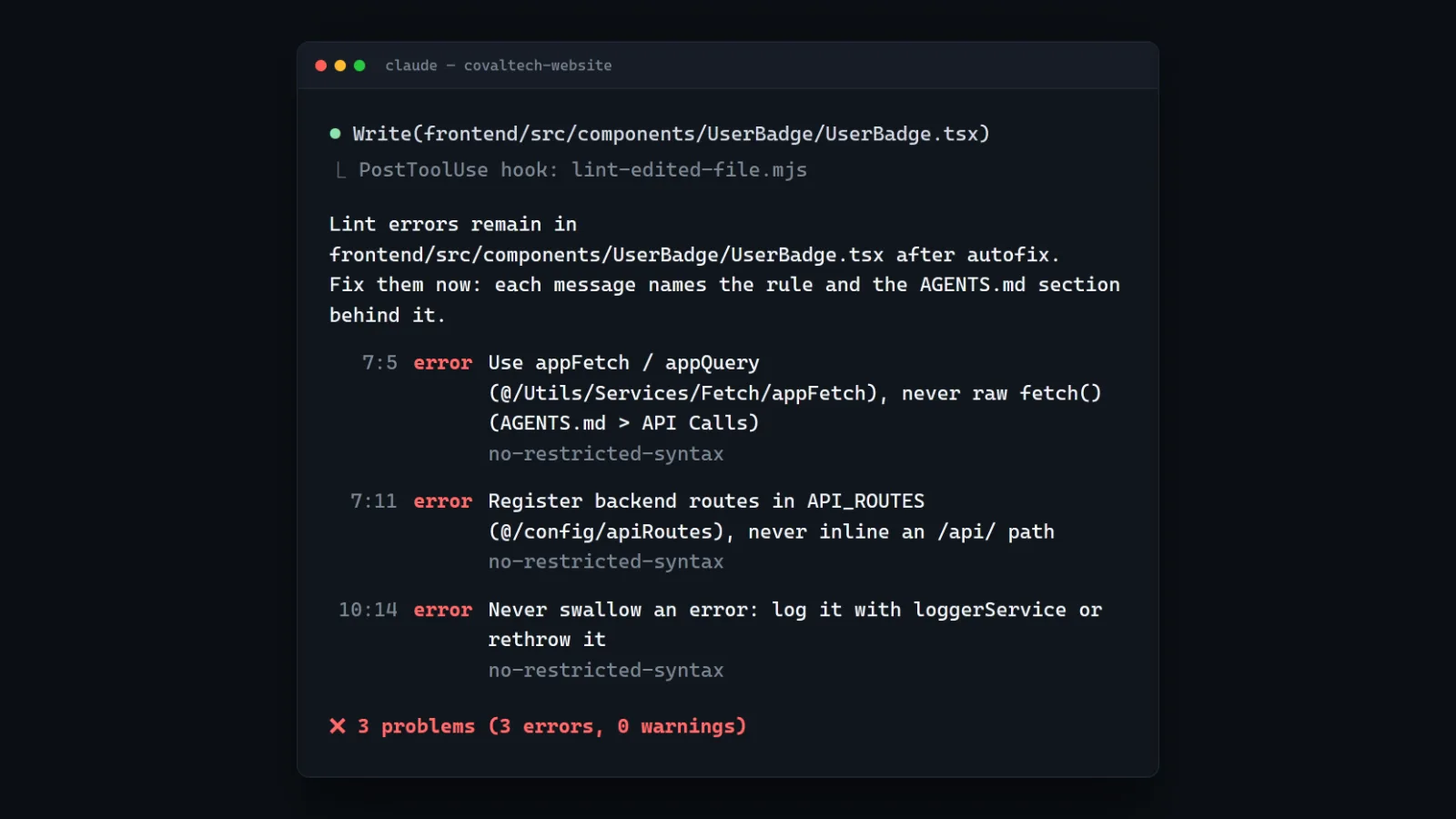
Task: Click the '10:14' line number
Action: pos(368,610)
